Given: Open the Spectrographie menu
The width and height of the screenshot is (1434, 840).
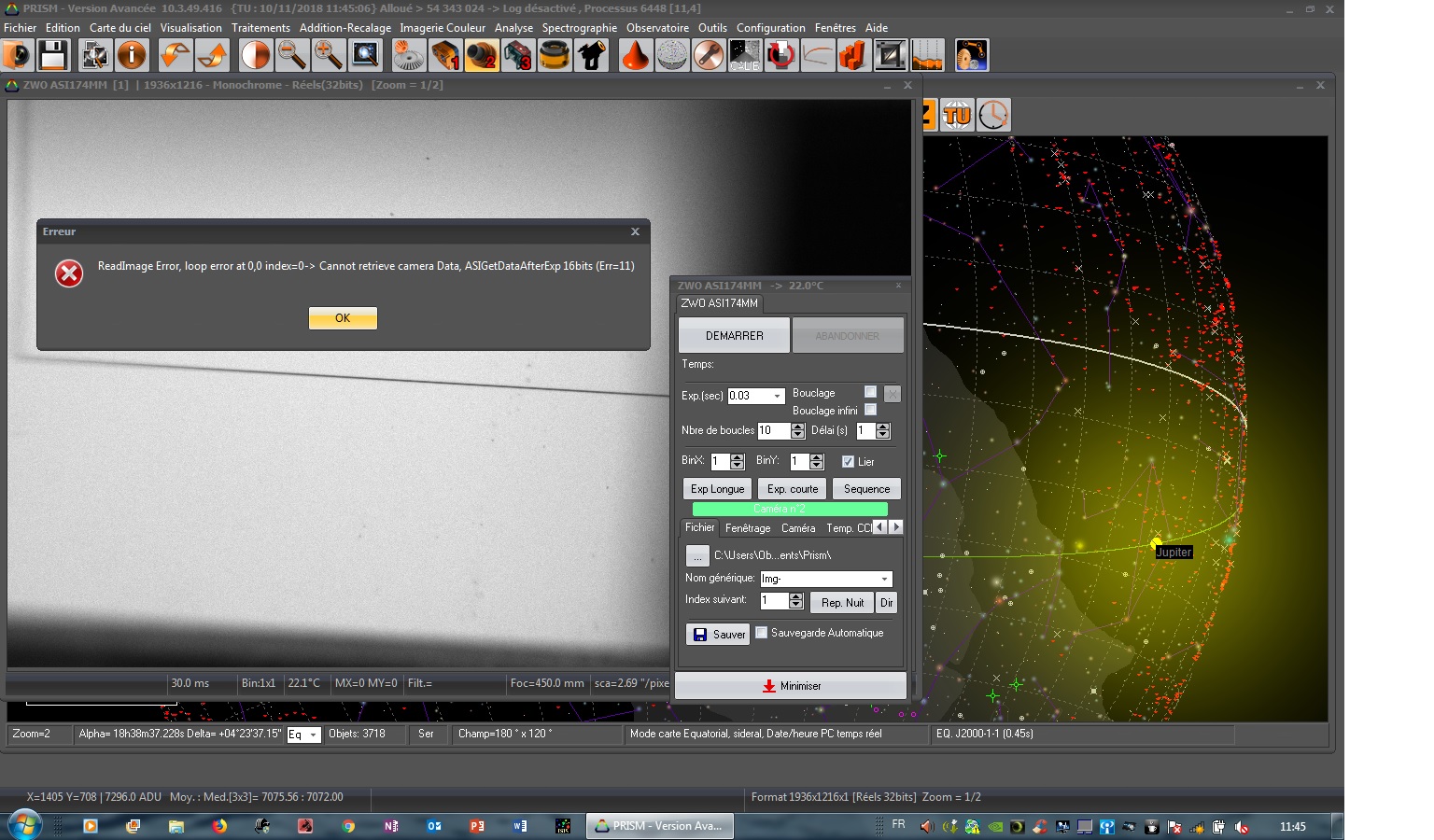Looking at the screenshot, I should pyautogui.click(x=579, y=28).
